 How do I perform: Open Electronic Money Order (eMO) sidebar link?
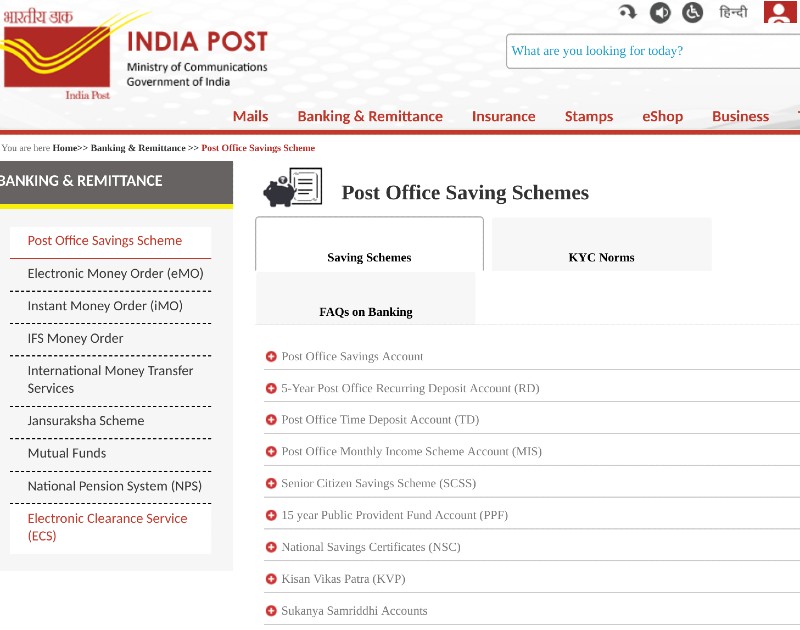tap(115, 273)
